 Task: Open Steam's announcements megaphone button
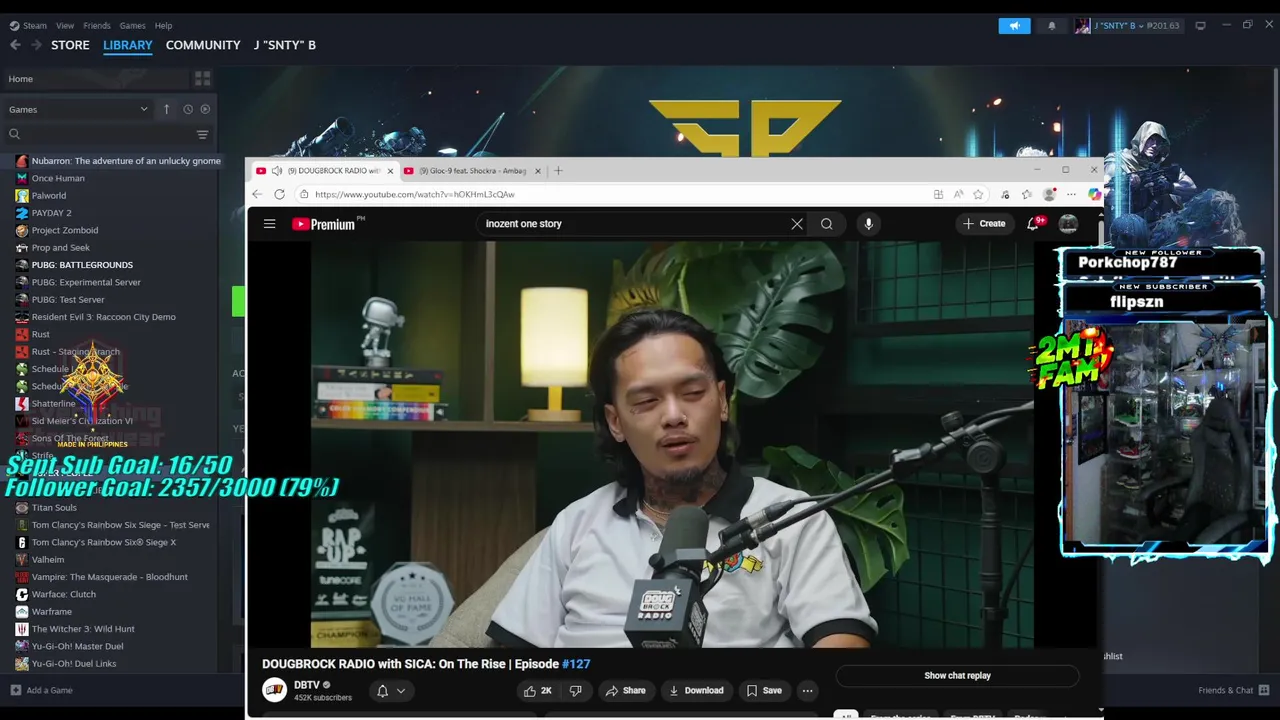[1014, 26]
